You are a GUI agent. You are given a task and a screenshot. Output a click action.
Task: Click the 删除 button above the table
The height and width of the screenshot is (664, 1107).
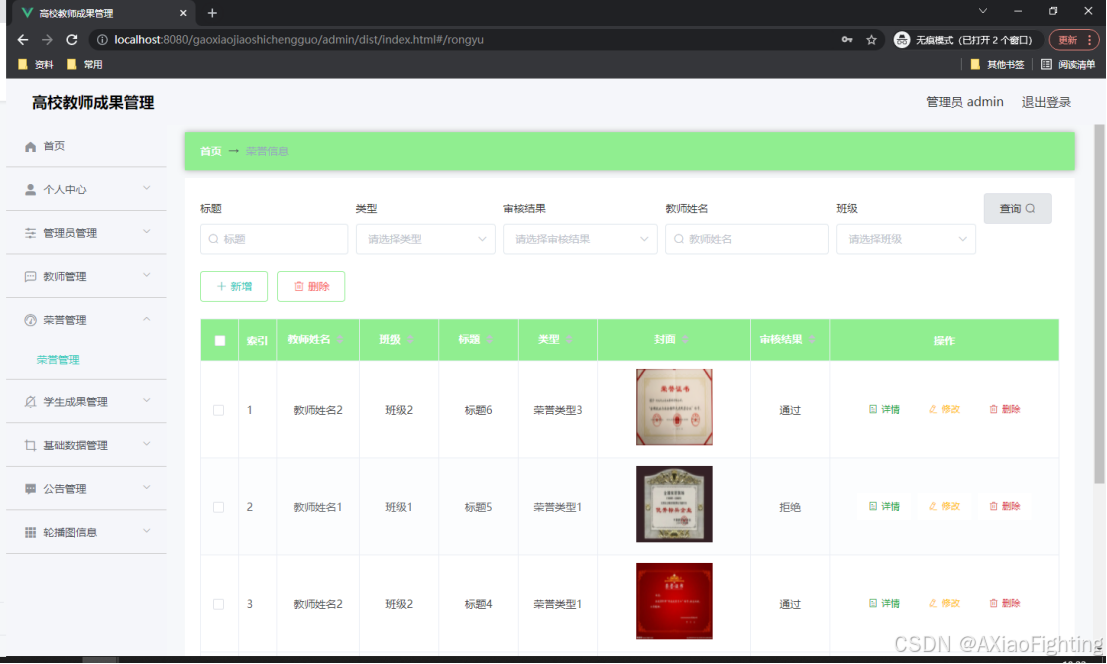[x=311, y=286]
